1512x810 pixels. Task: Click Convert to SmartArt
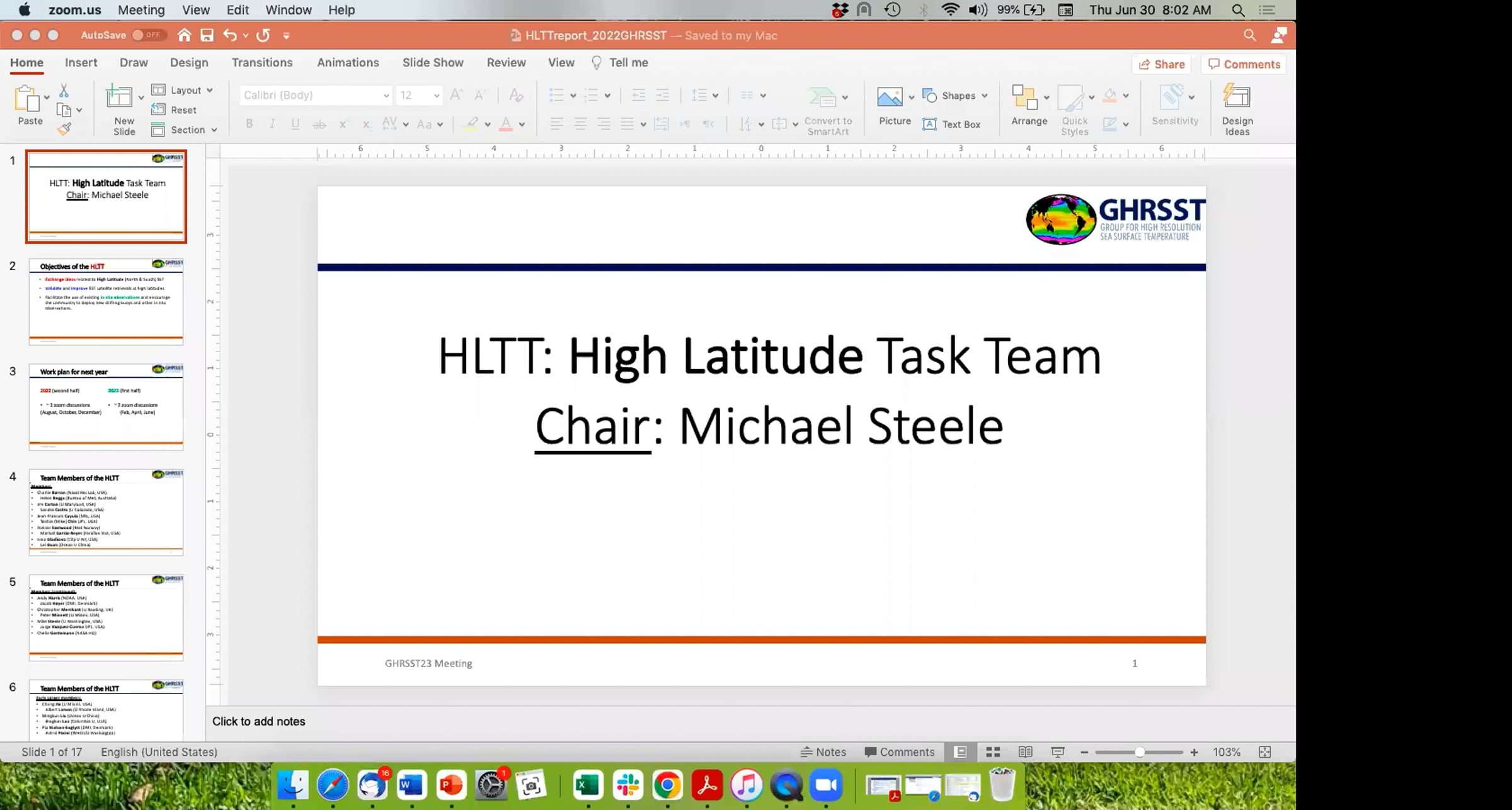point(828,111)
